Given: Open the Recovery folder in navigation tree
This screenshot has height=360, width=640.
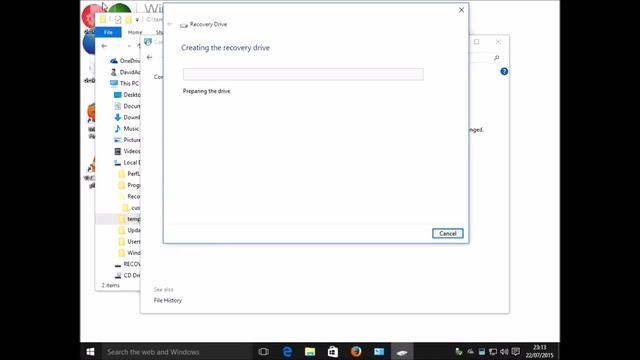Looking at the screenshot, I should point(129,196).
